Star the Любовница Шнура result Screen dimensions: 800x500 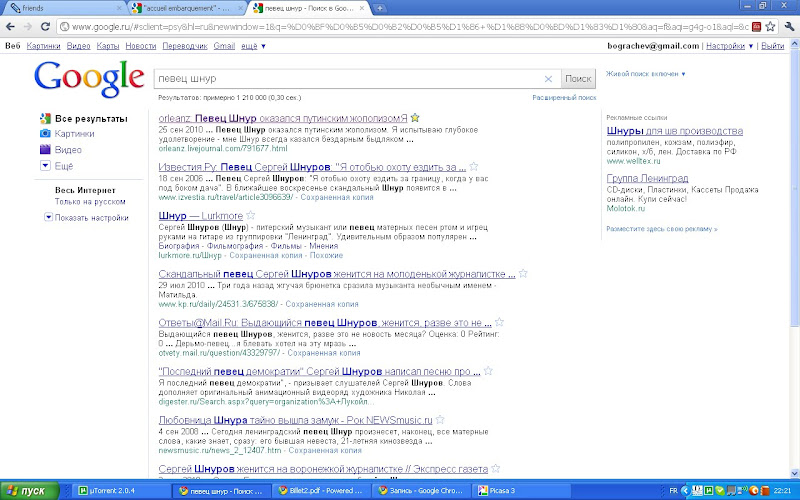click(x=440, y=419)
